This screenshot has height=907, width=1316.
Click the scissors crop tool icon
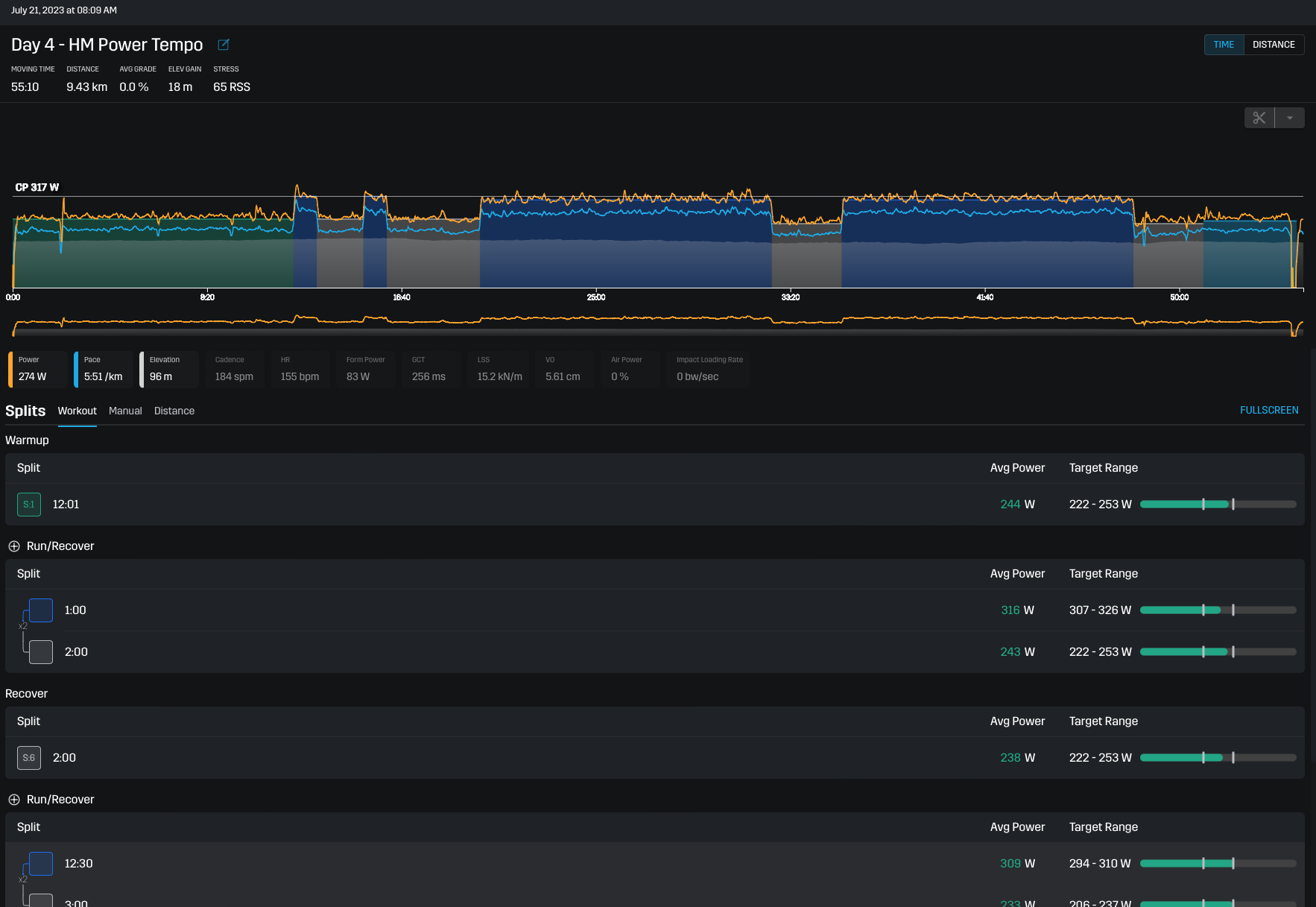coord(1259,118)
